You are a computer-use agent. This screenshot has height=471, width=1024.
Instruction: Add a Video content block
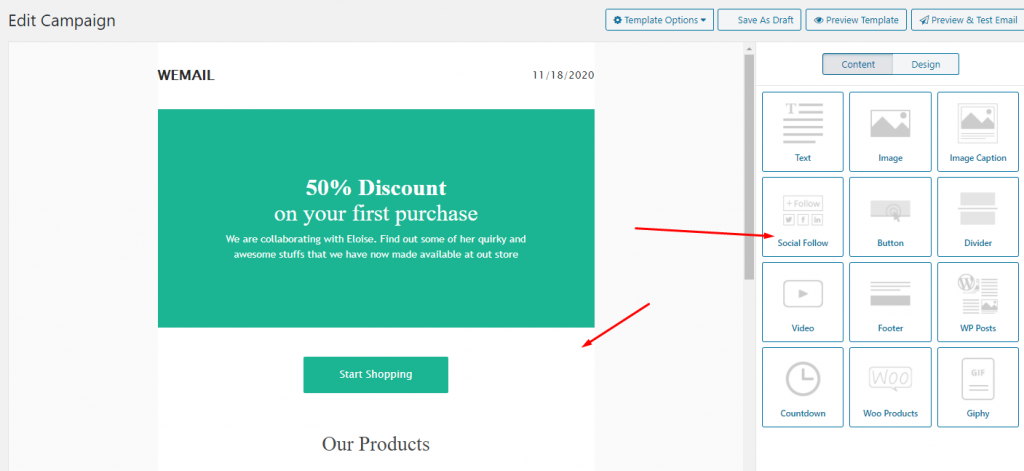tap(802, 301)
